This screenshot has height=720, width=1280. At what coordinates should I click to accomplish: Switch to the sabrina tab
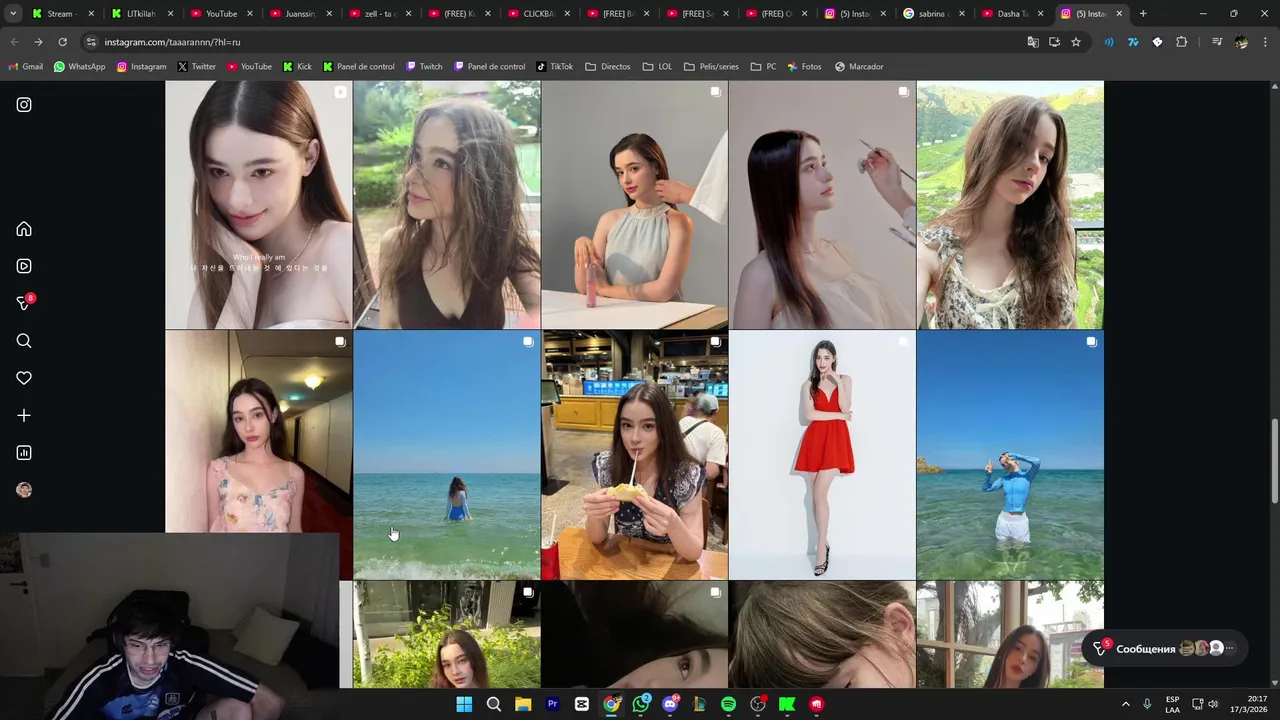pos(934,14)
